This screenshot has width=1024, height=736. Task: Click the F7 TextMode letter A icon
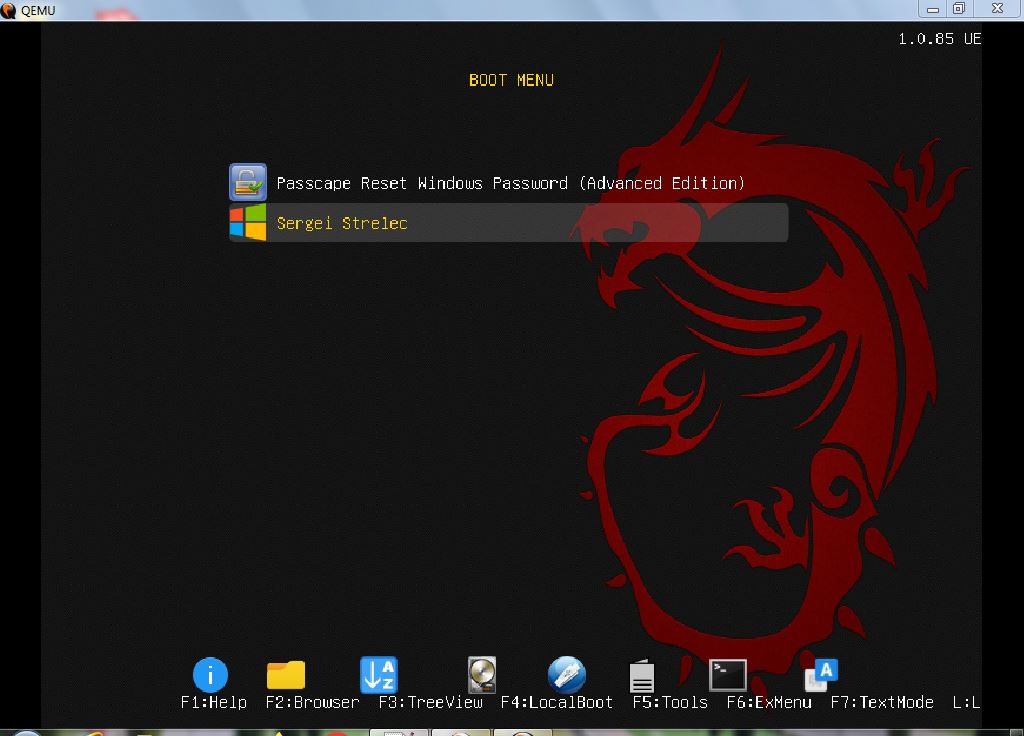pyautogui.click(x=822, y=675)
